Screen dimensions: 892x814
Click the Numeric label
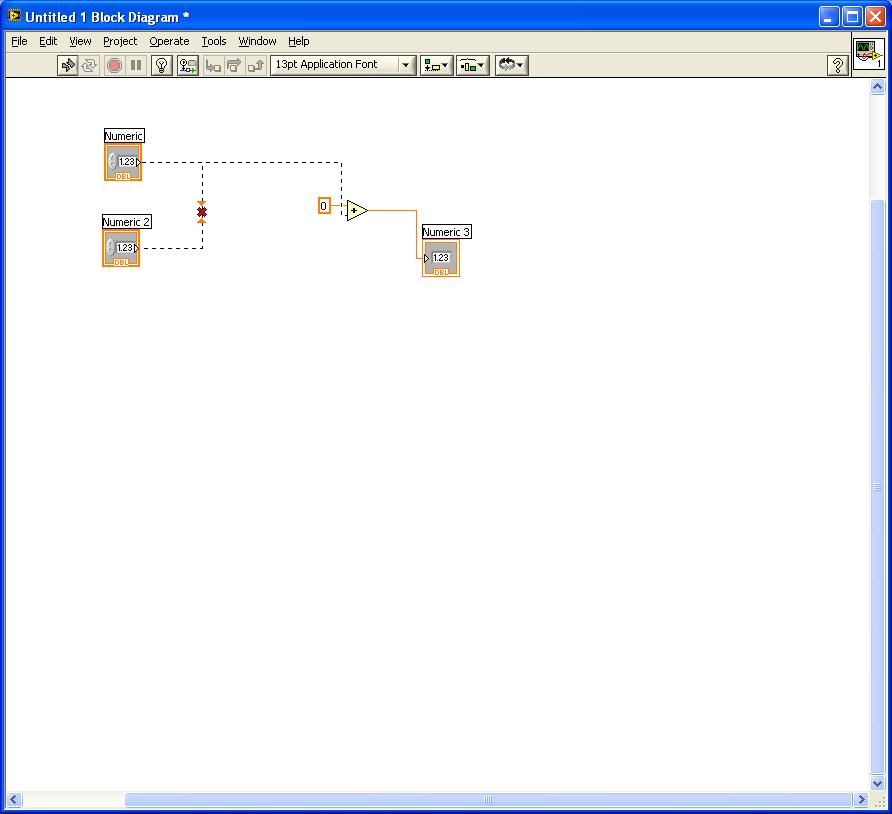[124, 136]
